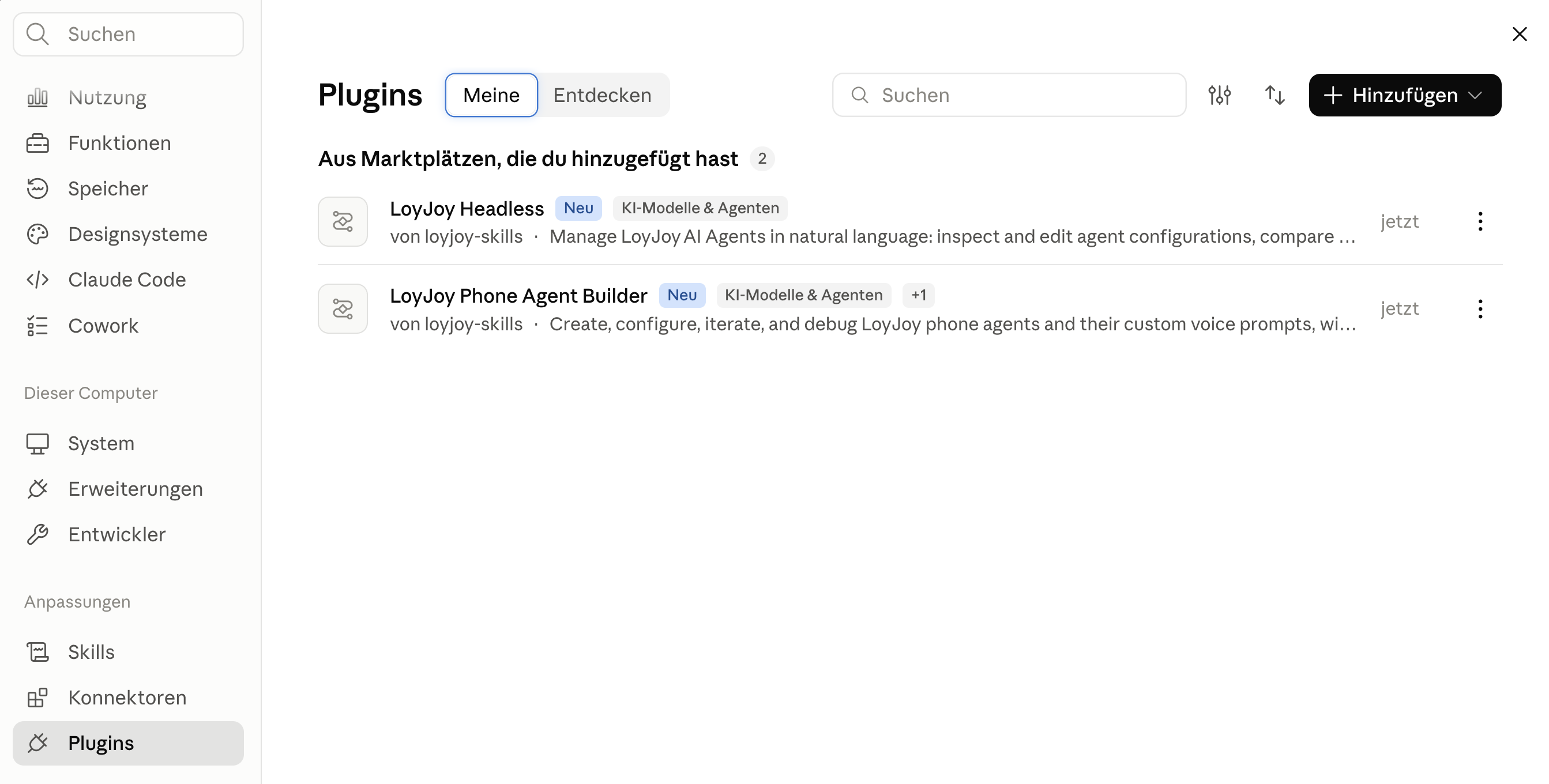The image size is (1549, 784).
Task: Click LoyJoy Headless plugin title
Action: pos(467,209)
